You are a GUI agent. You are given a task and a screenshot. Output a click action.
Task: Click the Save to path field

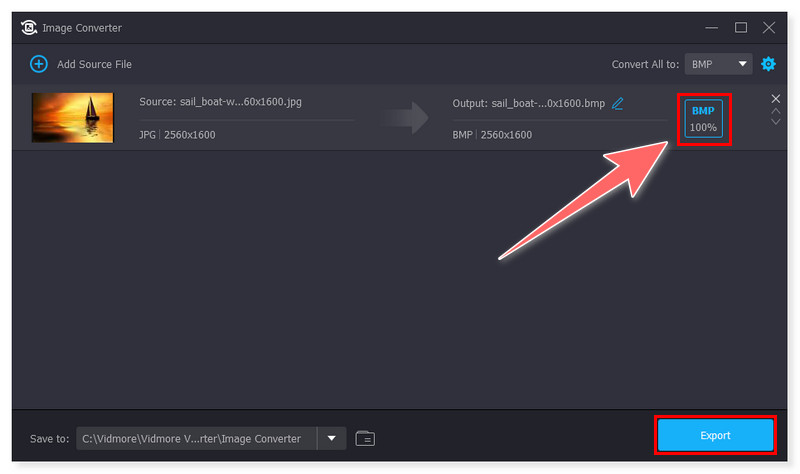[196, 438]
